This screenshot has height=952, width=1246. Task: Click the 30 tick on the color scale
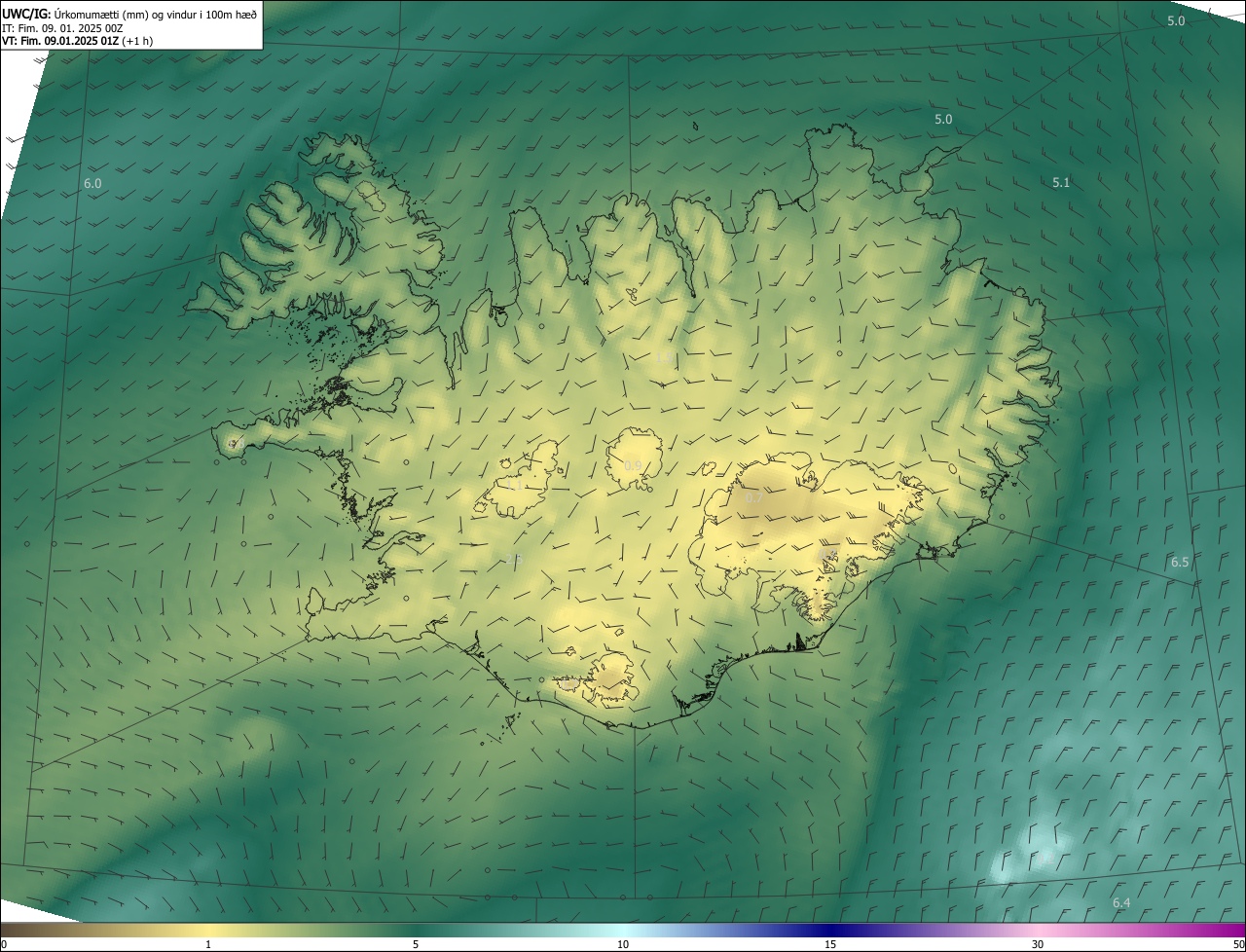click(x=1038, y=944)
